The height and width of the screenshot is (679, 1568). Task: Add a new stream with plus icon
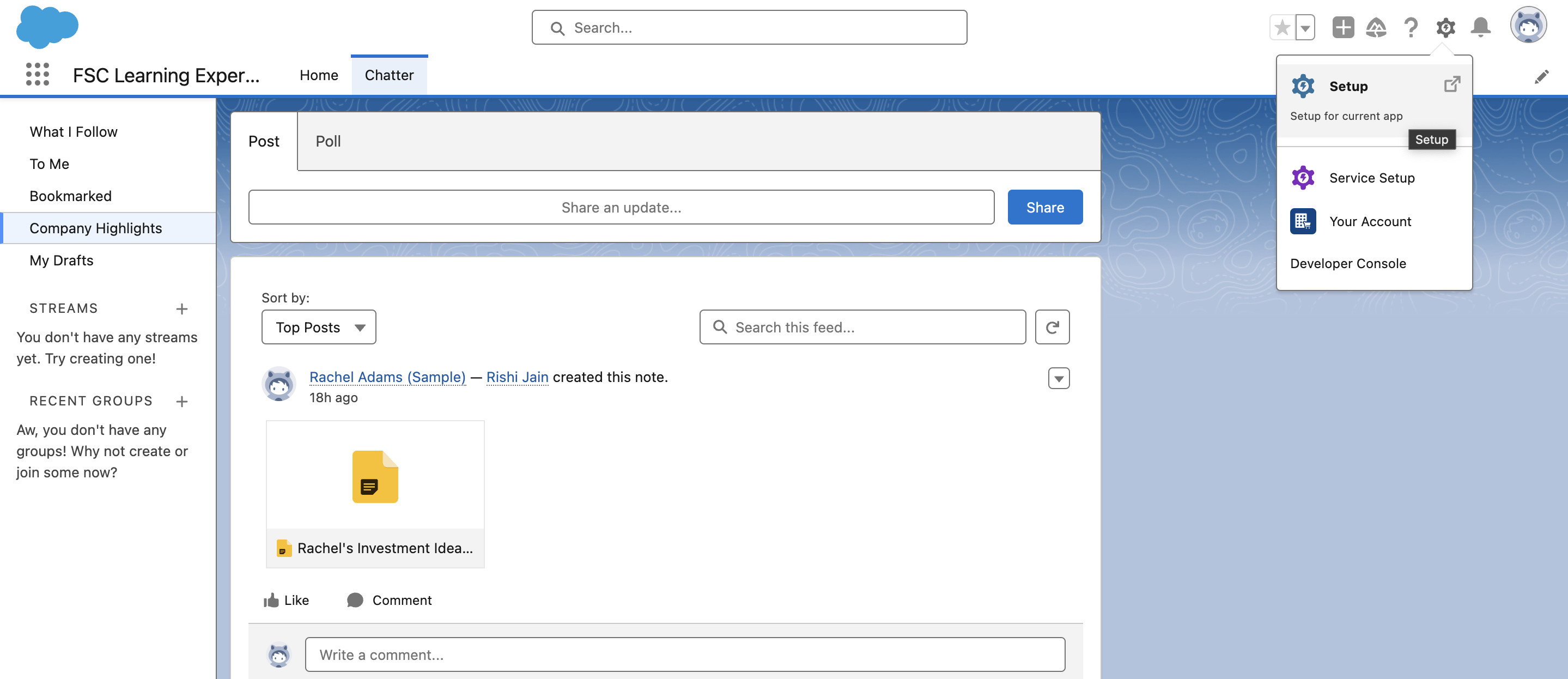pos(181,309)
